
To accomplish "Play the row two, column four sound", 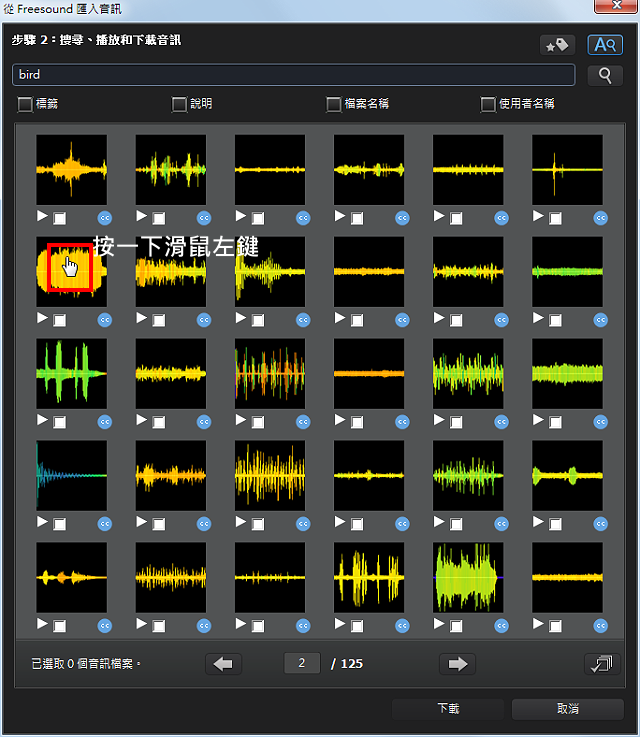I will pyautogui.click(x=340, y=318).
